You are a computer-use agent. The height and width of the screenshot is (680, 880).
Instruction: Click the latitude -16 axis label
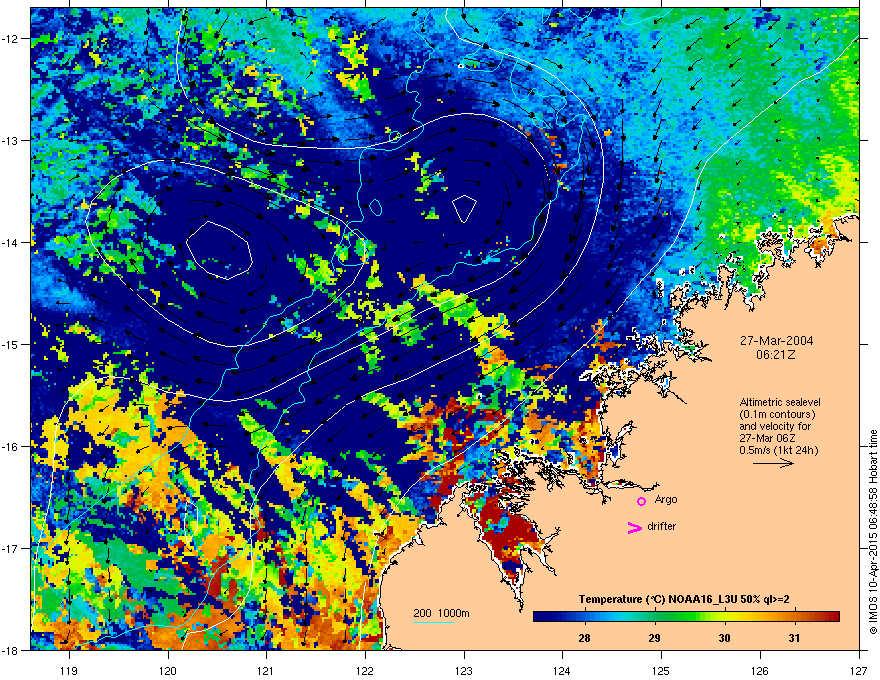click(x=10, y=447)
